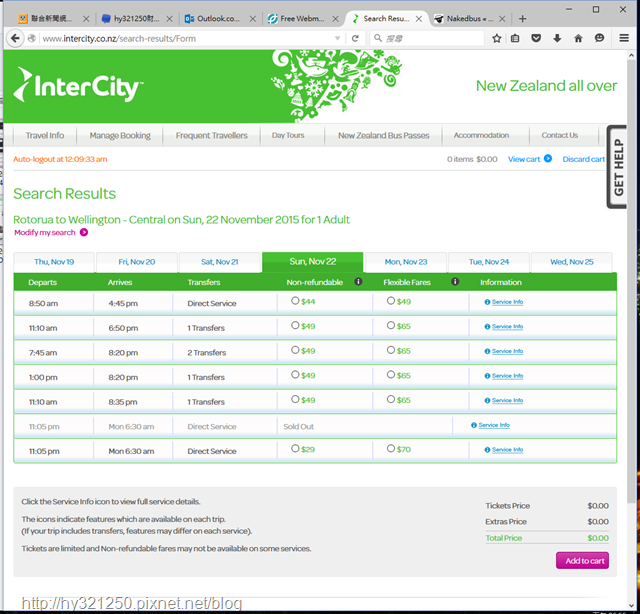Screen dimensions: 640x614
Task: Open the Accommodation menu
Action: click(x=481, y=136)
